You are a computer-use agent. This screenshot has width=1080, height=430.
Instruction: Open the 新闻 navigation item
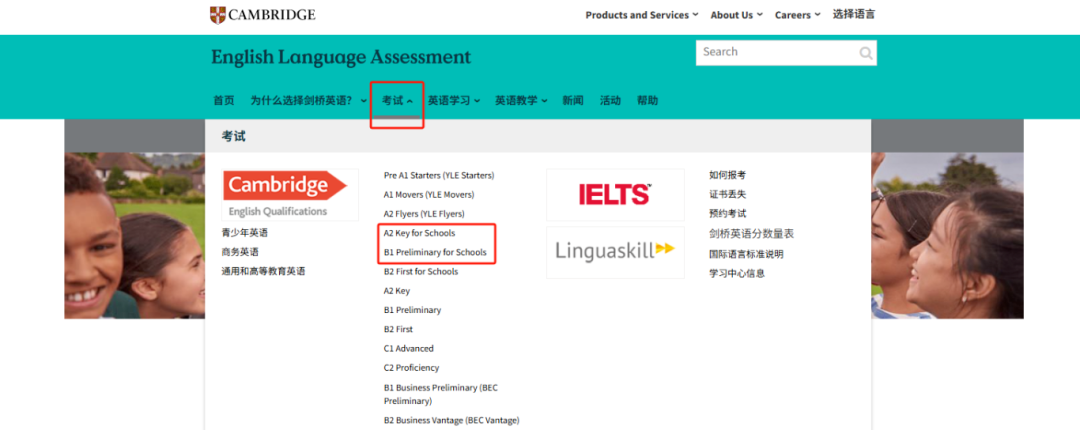573,101
